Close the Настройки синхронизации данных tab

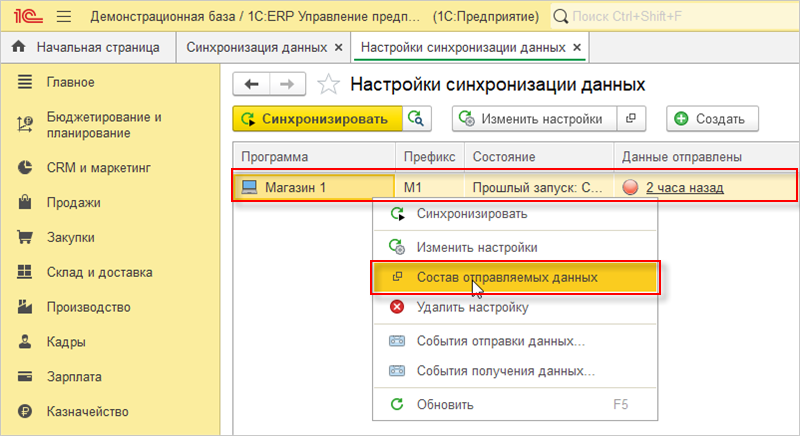[576, 47]
